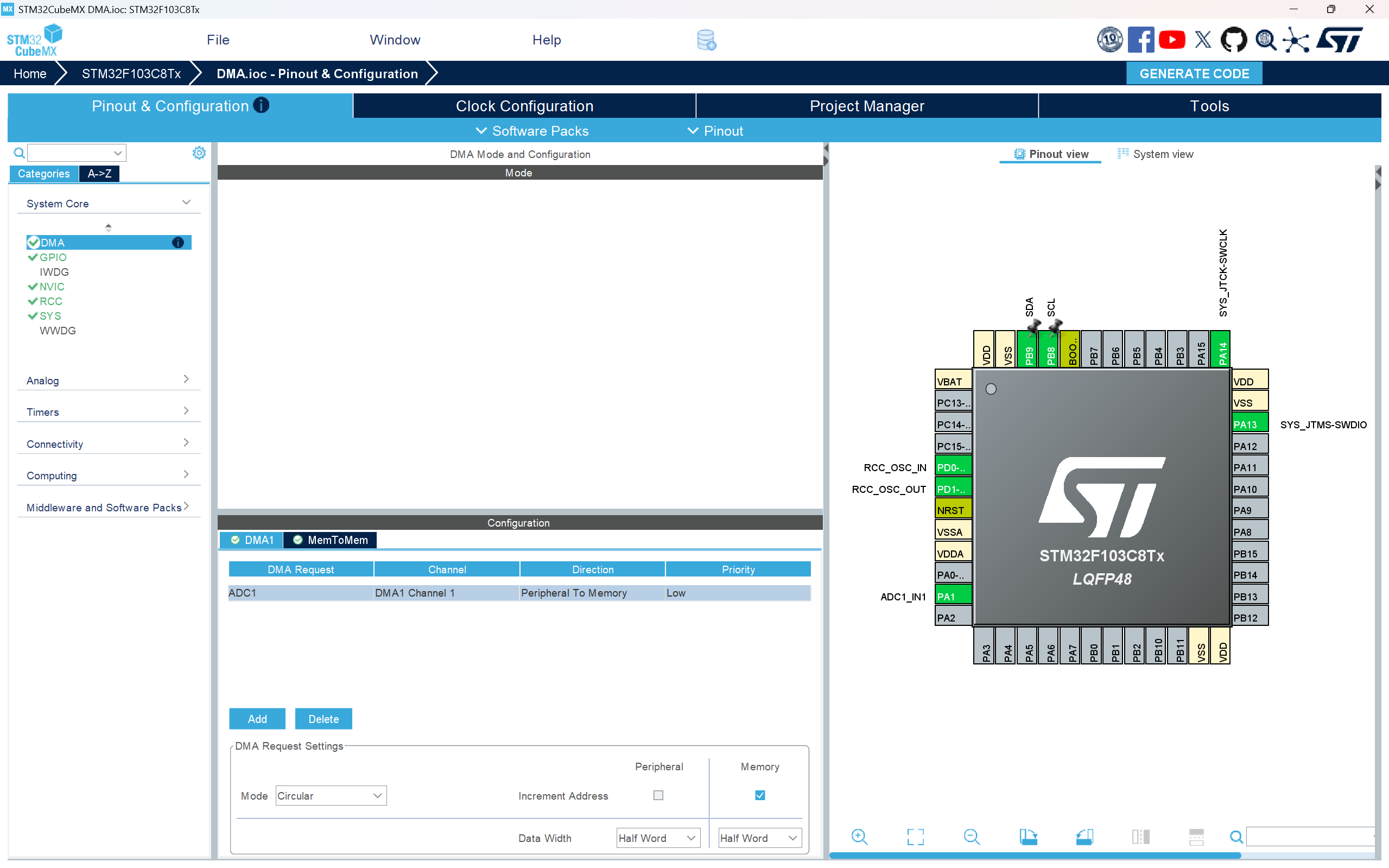The width and height of the screenshot is (1389, 868).
Task: Switch to Clock Configuration tab
Action: tap(524, 106)
